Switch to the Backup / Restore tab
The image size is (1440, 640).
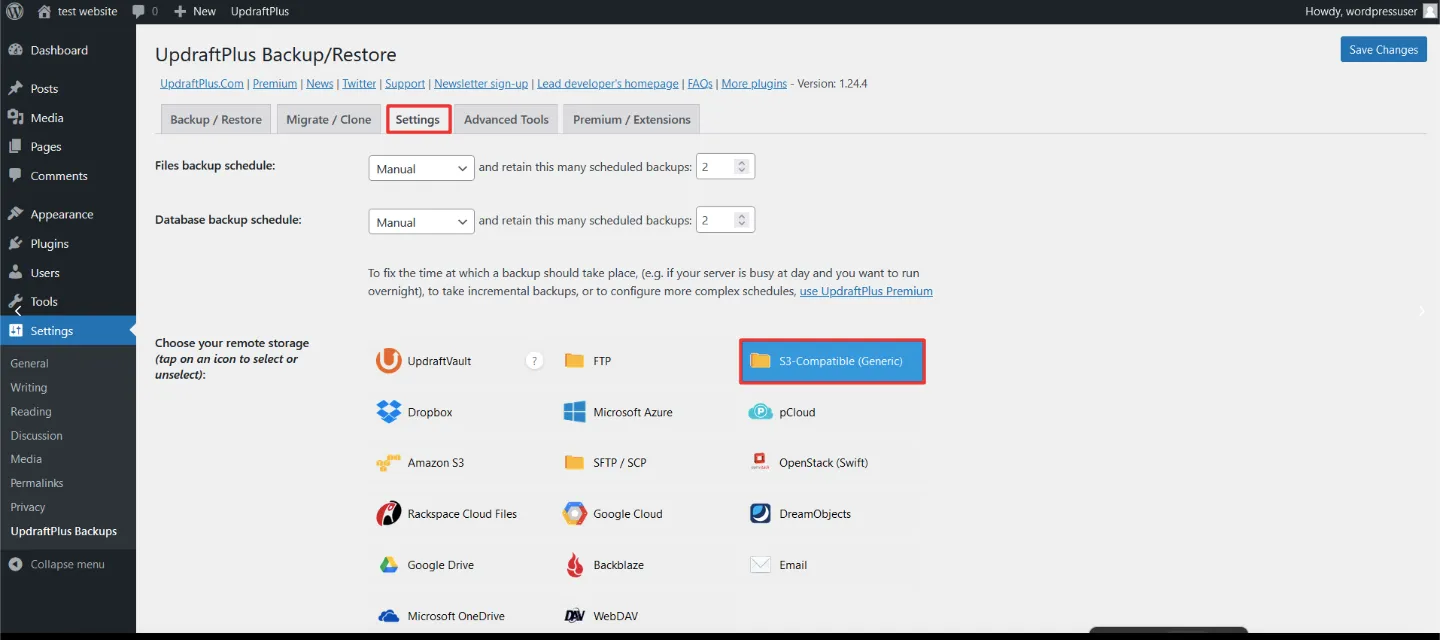pos(216,119)
